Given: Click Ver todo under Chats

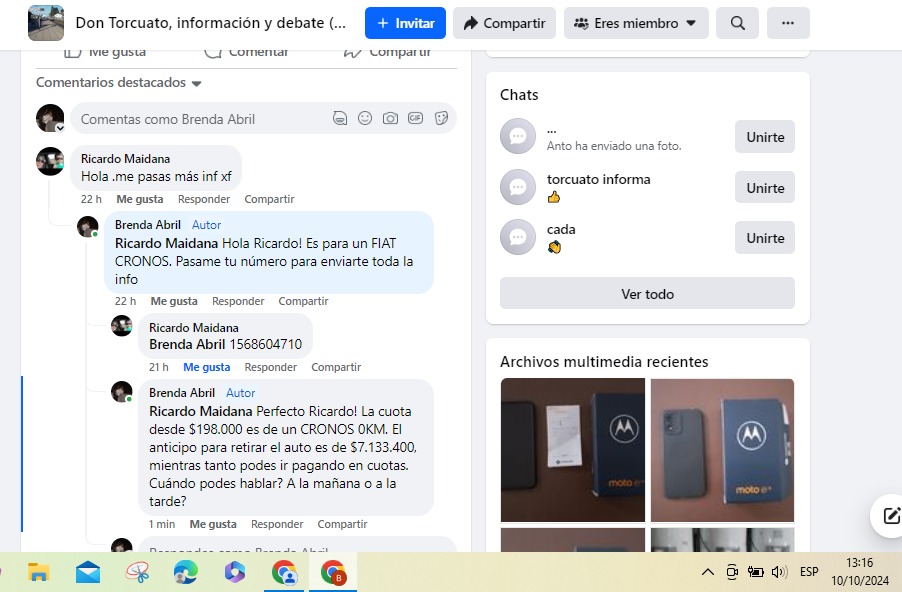Looking at the screenshot, I should pyautogui.click(x=647, y=294).
